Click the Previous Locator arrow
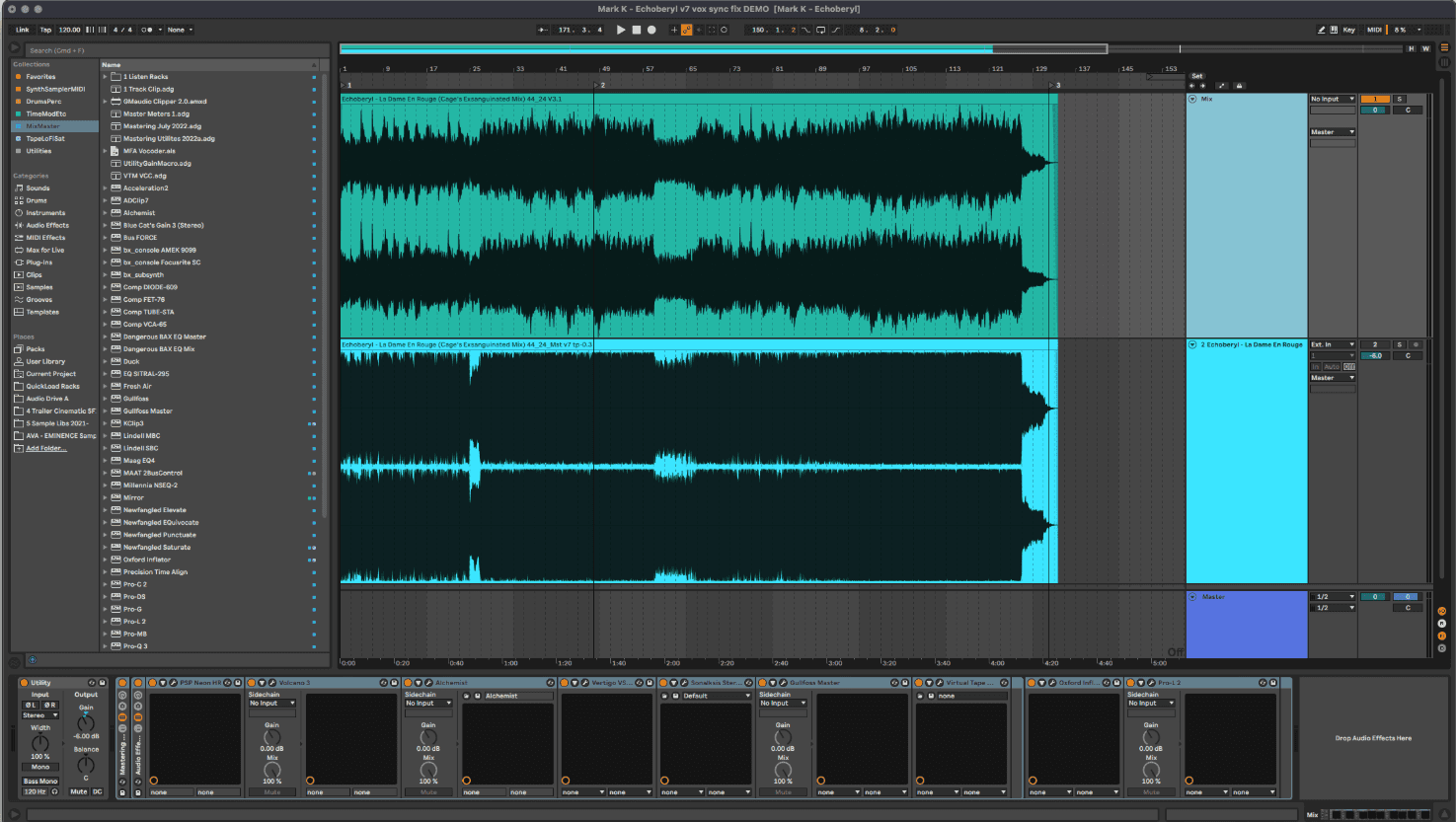Viewport: 1456px width, 822px height. point(1191,86)
